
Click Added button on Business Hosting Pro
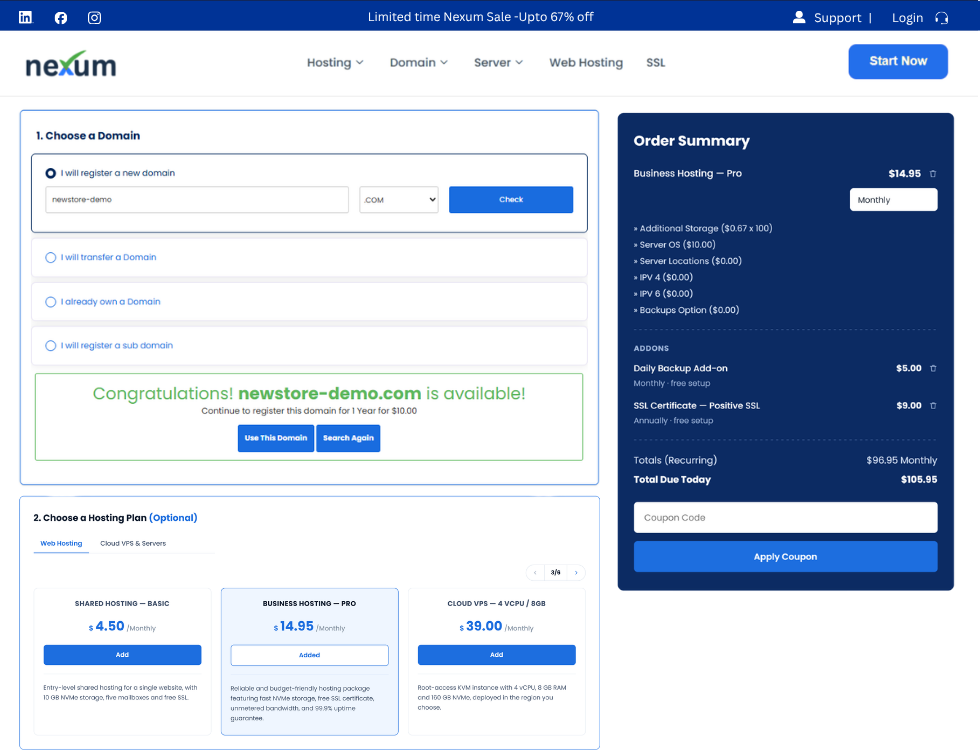(x=309, y=655)
